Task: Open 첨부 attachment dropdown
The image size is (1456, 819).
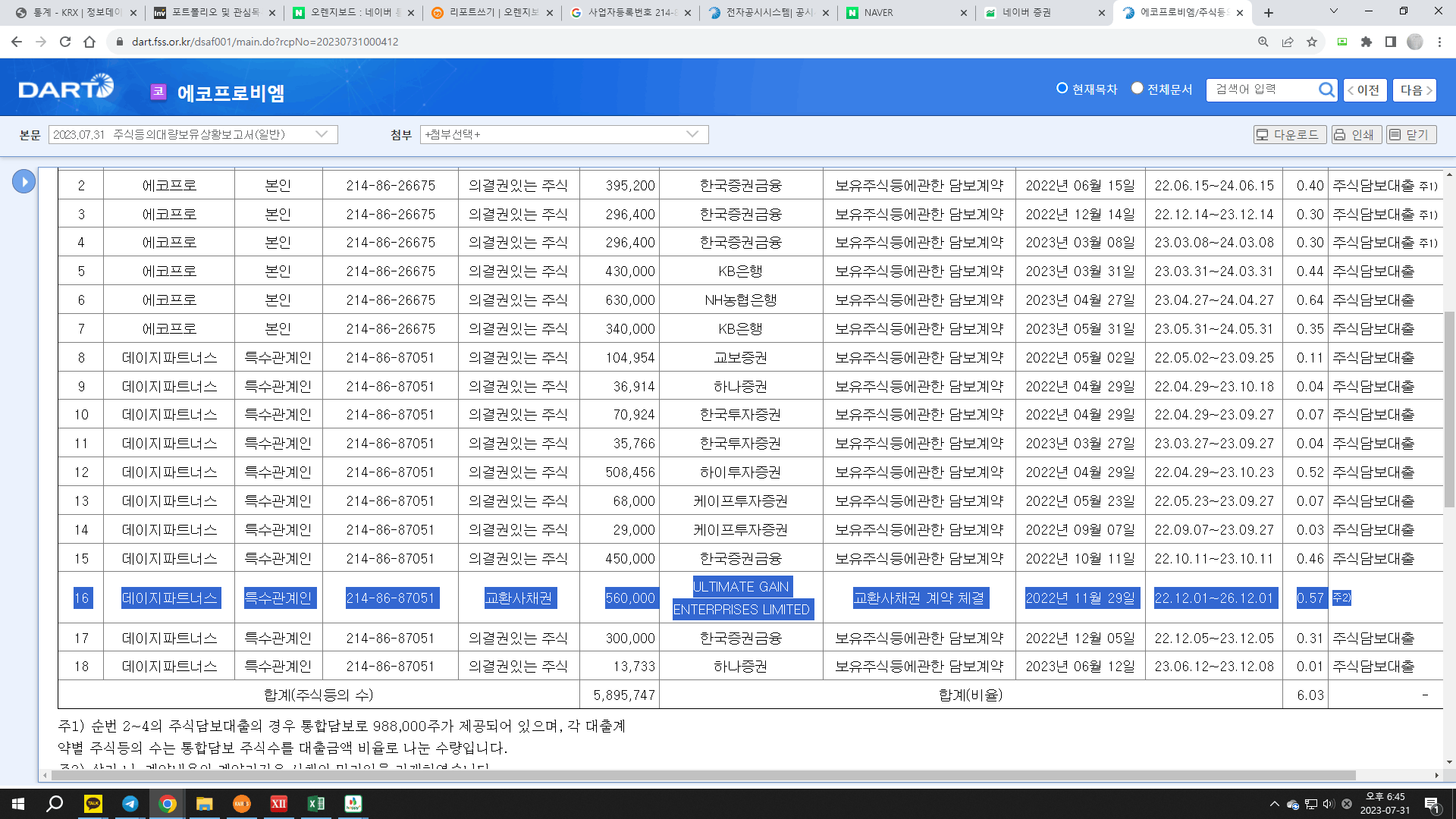Action: pos(564,134)
